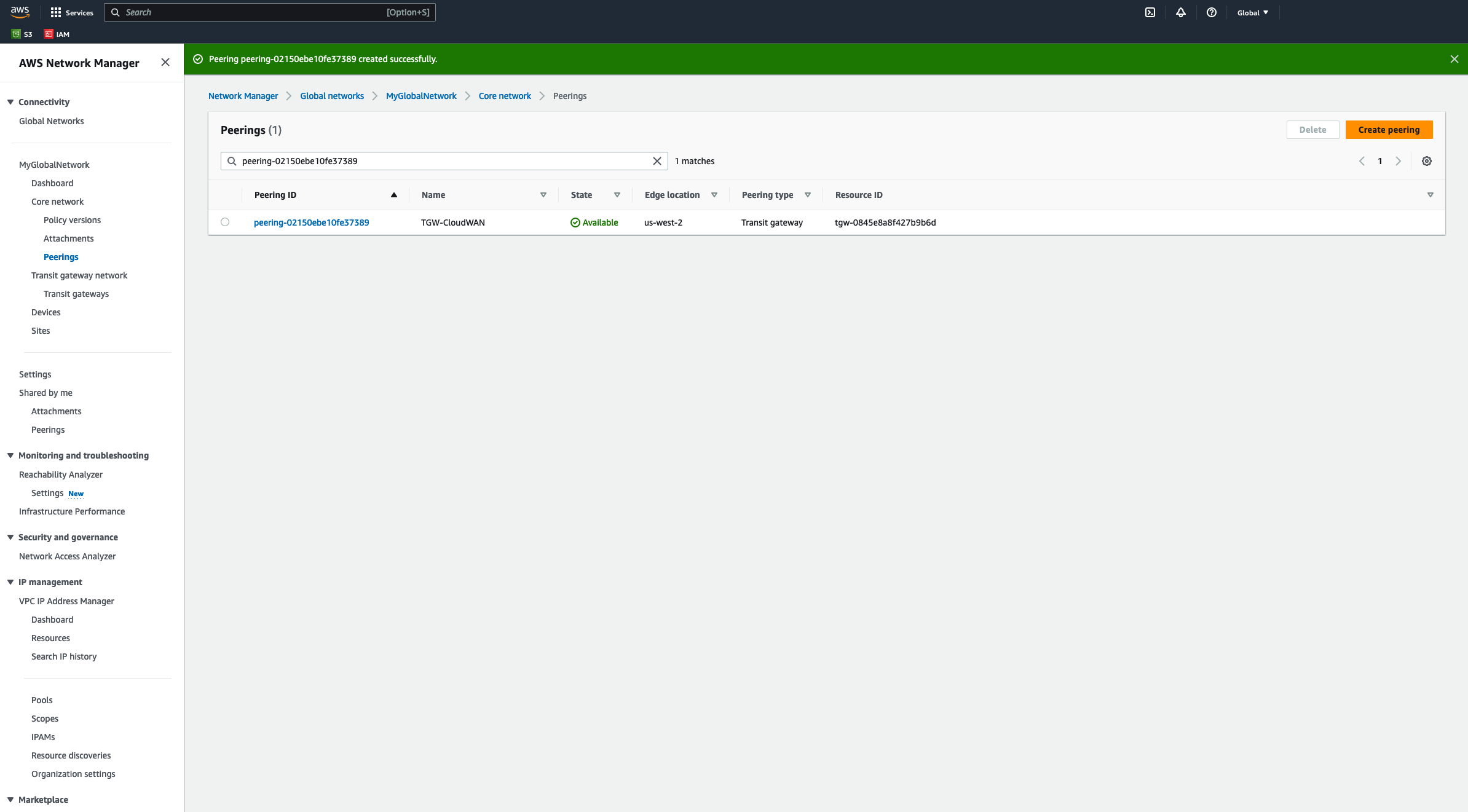Viewport: 1468px width, 812px height.
Task: Open the IAM favorite shortcut
Action: coord(57,34)
